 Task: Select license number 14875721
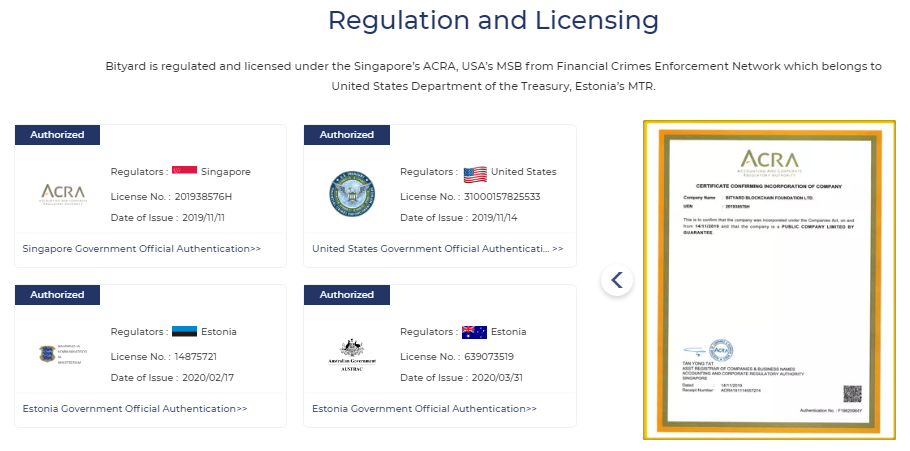(196, 356)
